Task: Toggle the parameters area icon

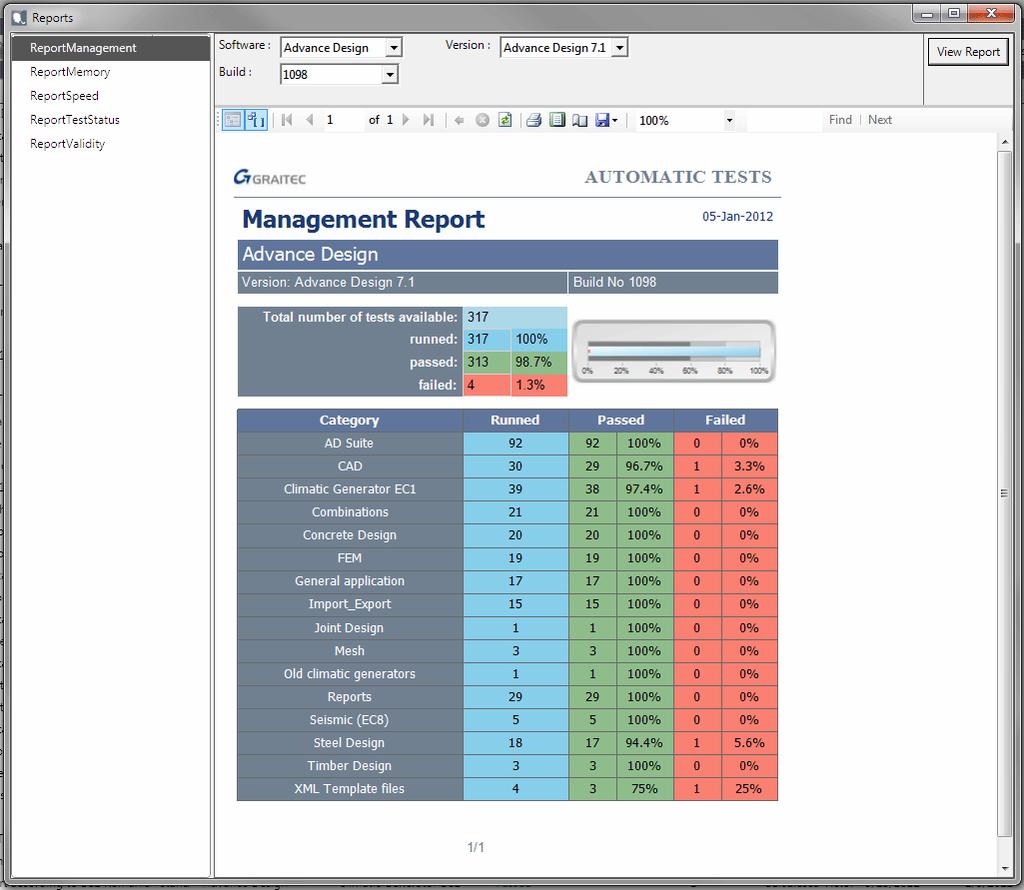Action: point(256,120)
